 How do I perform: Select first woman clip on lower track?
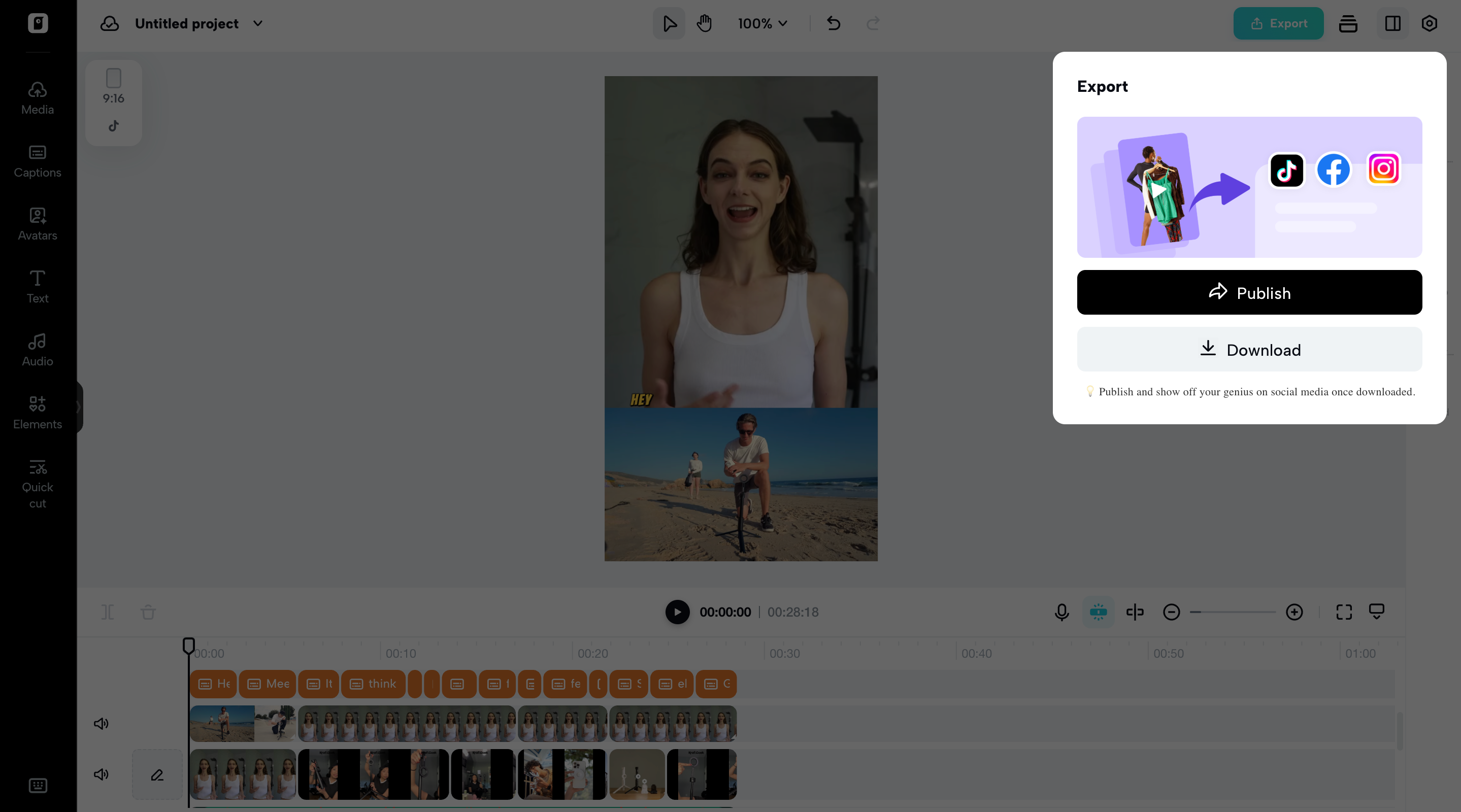tap(243, 774)
